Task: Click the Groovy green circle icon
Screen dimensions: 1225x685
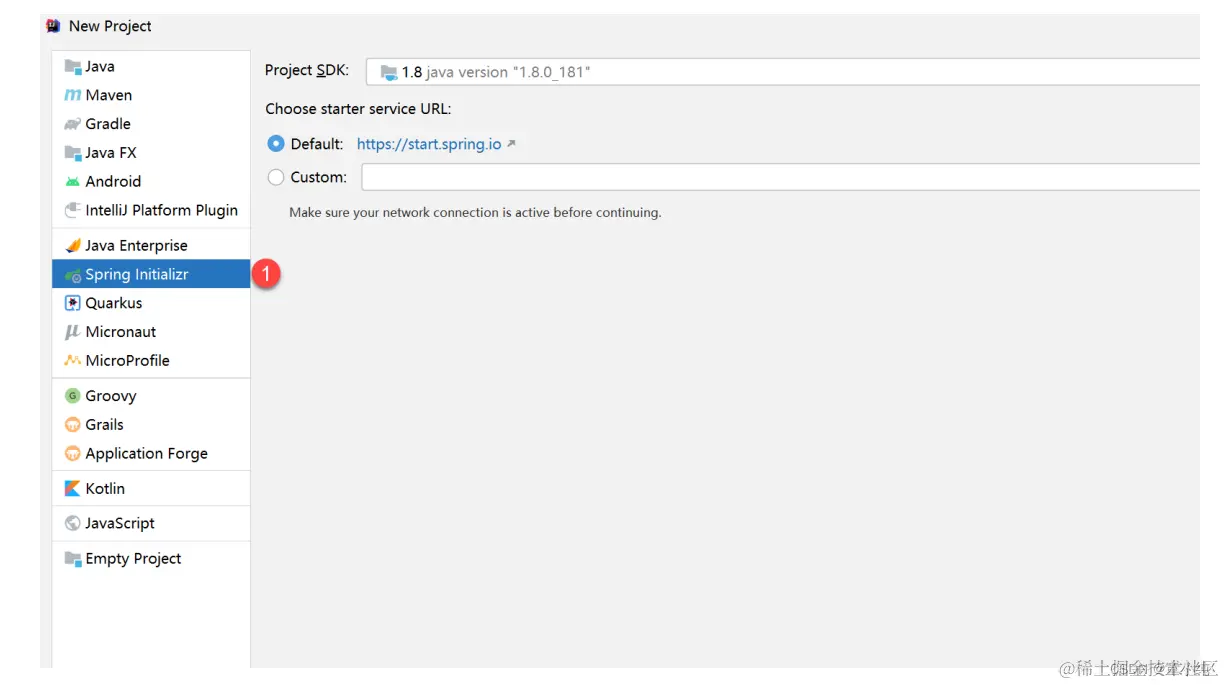Action: 72,396
